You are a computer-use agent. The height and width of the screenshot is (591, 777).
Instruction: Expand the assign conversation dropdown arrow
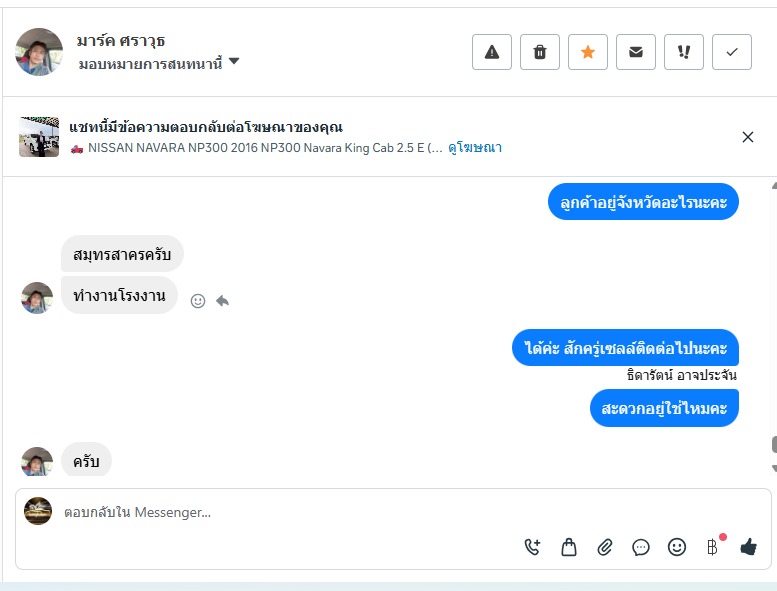click(x=234, y=62)
